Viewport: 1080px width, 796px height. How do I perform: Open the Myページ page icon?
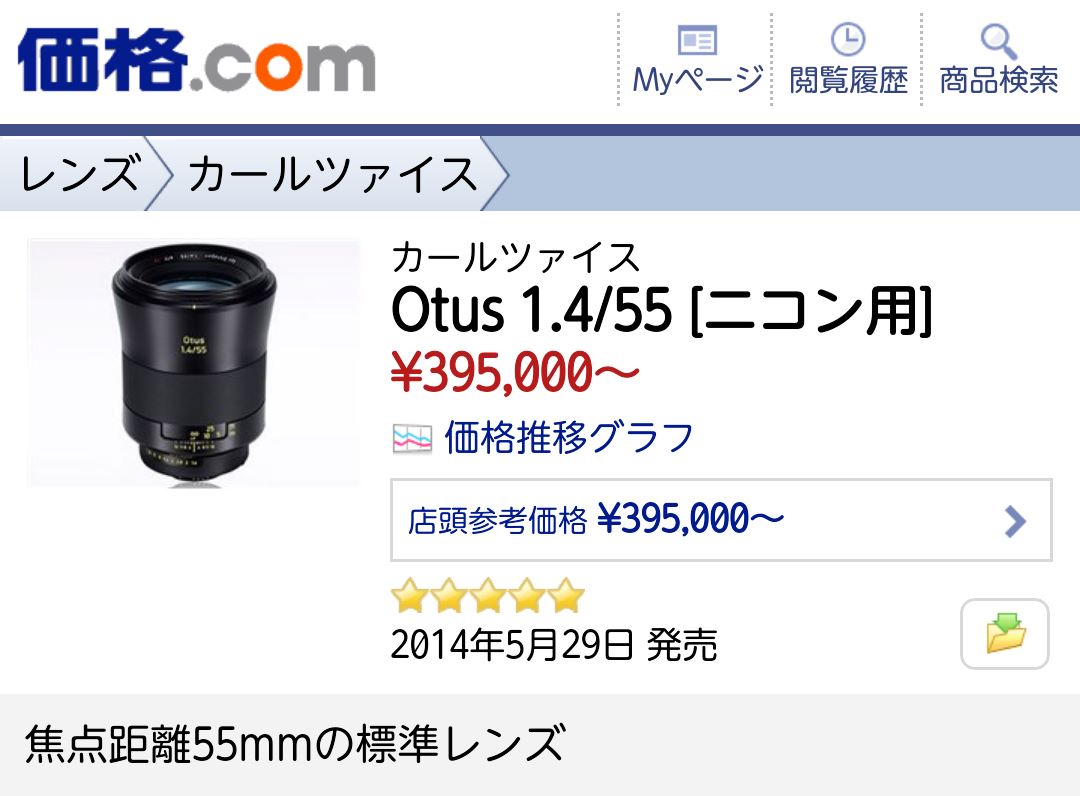pos(697,40)
